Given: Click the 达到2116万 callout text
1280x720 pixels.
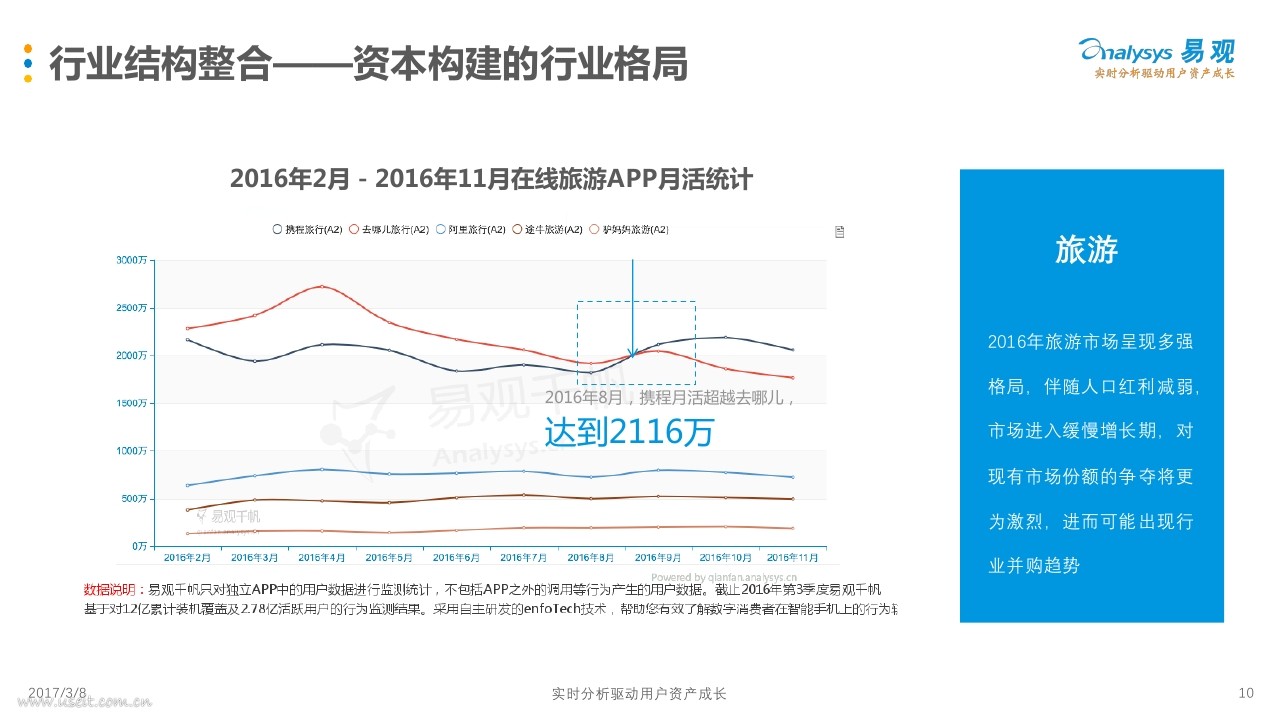Looking at the screenshot, I should [x=630, y=431].
